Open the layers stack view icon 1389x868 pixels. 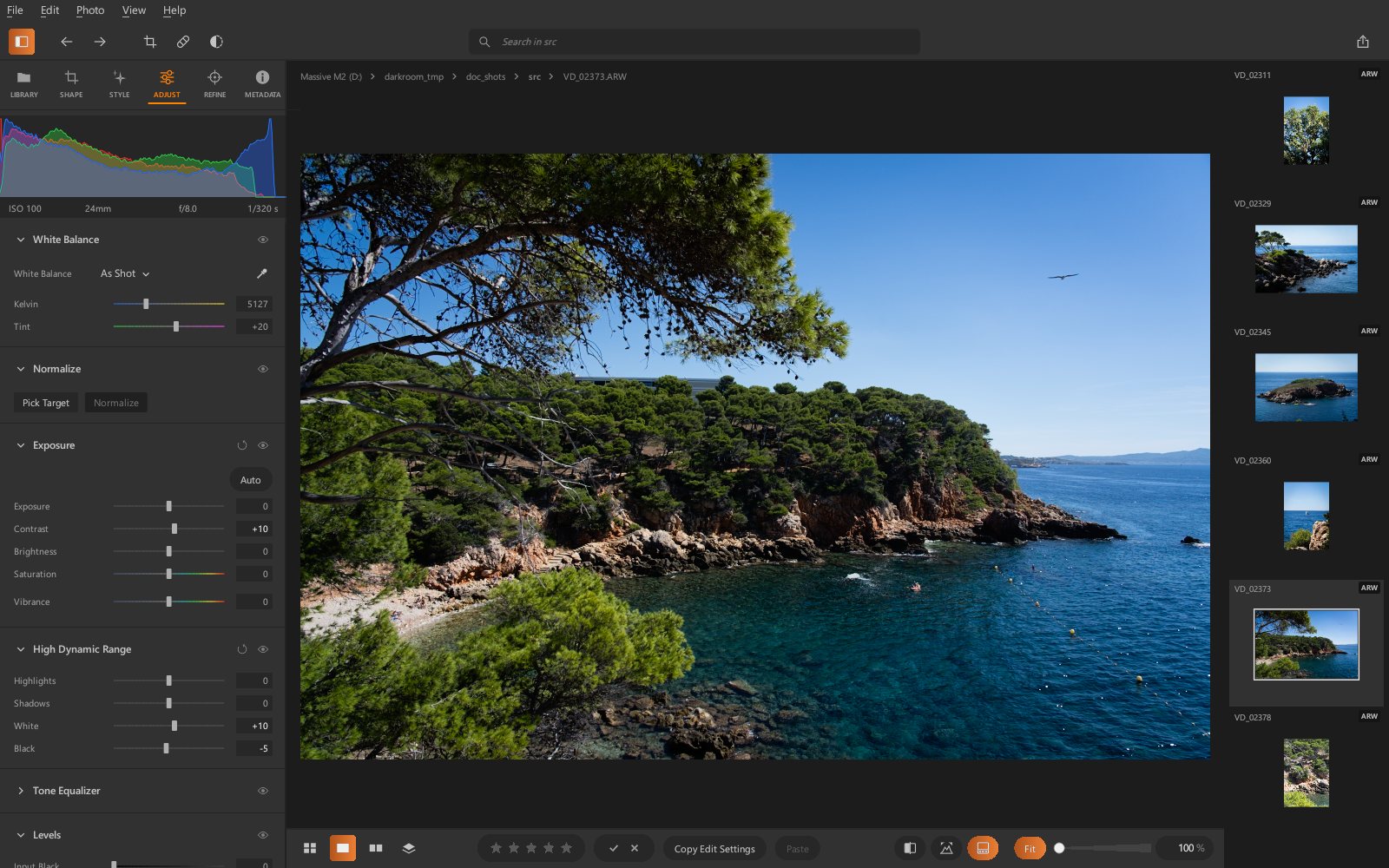point(409,848)
